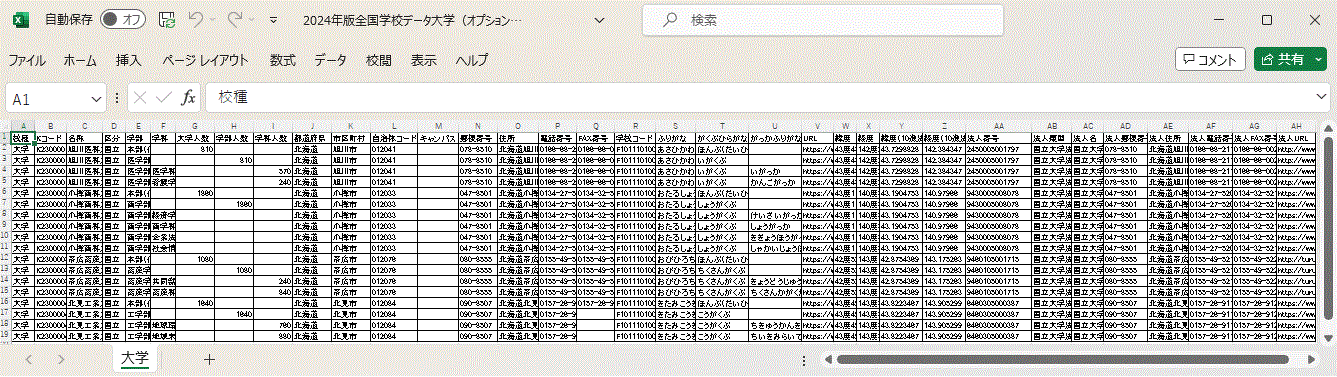Open the ページ レイアウト tab
Image resolution: width=1337 pixels, height=377 pixels.
tap(205, 60)
